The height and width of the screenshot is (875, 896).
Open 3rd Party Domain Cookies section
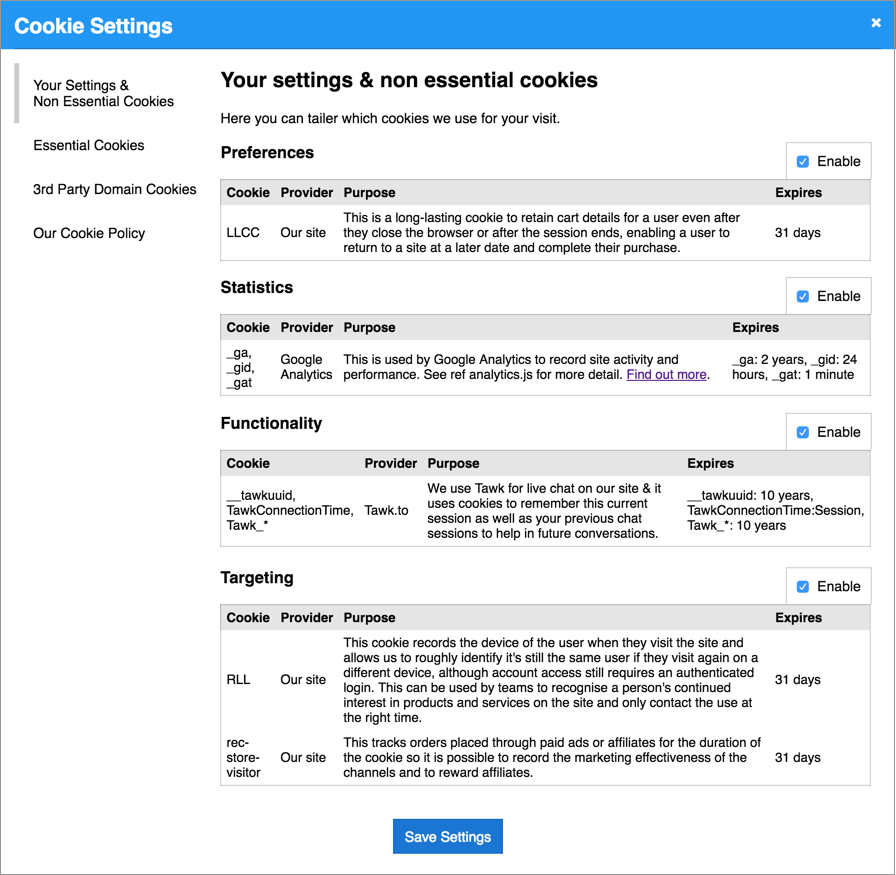point(114,189)
